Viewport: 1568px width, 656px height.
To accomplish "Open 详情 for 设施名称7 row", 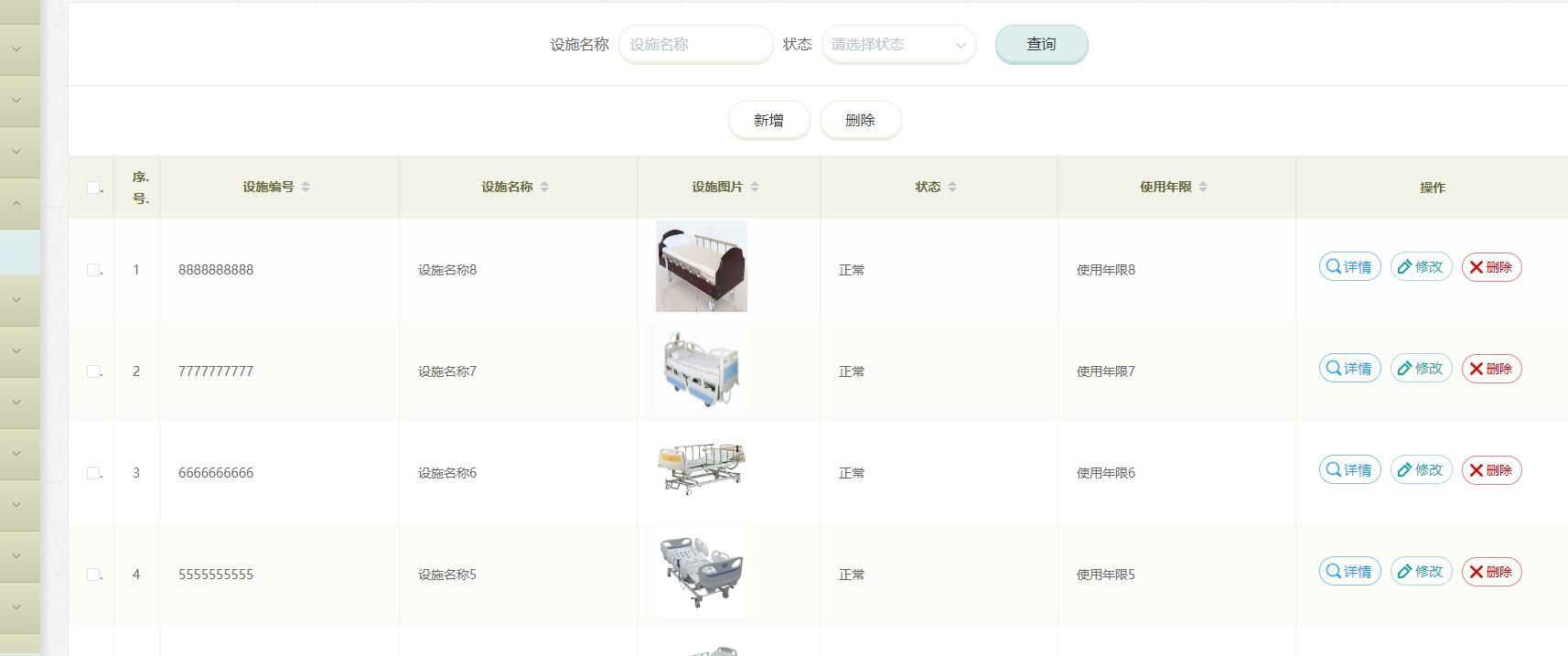I will [x=1349, y=369].
